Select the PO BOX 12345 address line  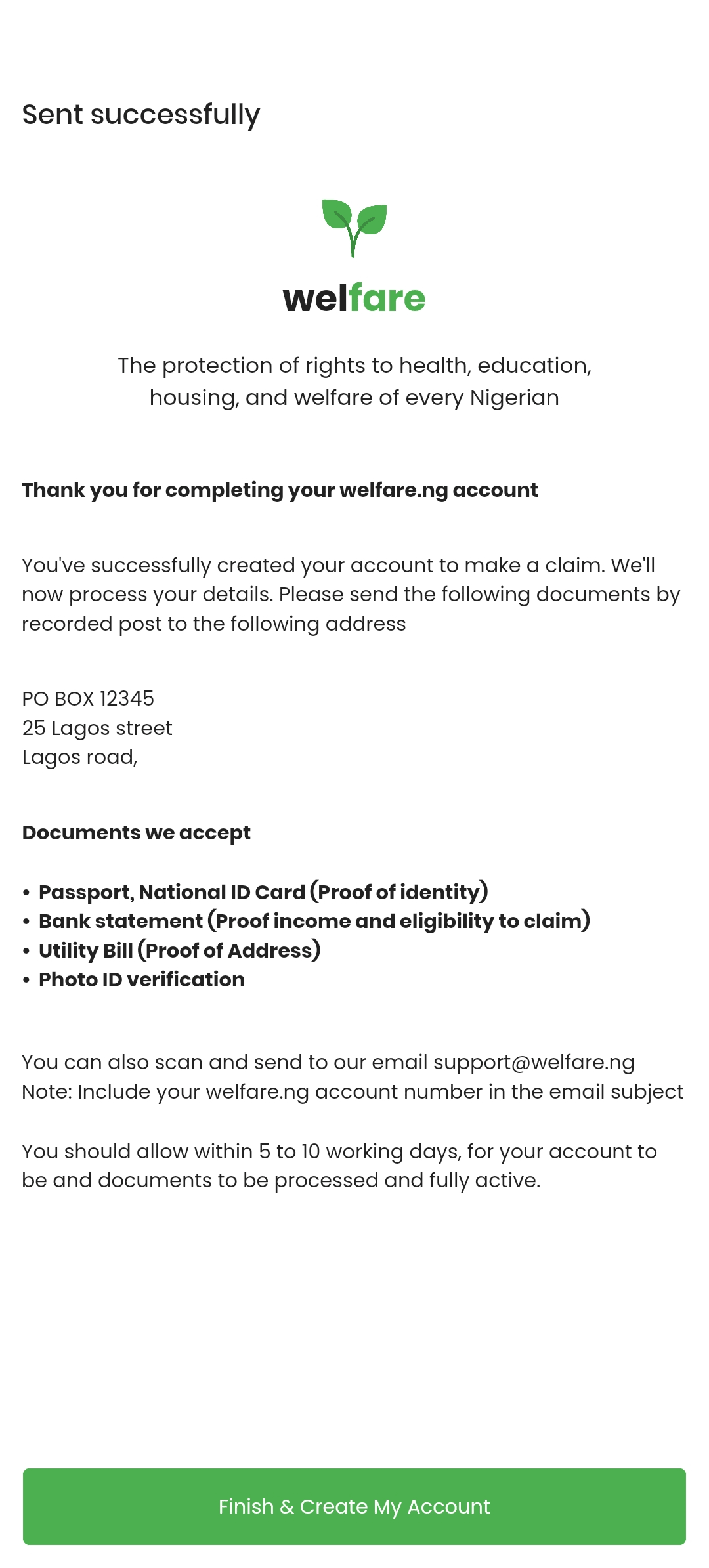pos(88,698)
